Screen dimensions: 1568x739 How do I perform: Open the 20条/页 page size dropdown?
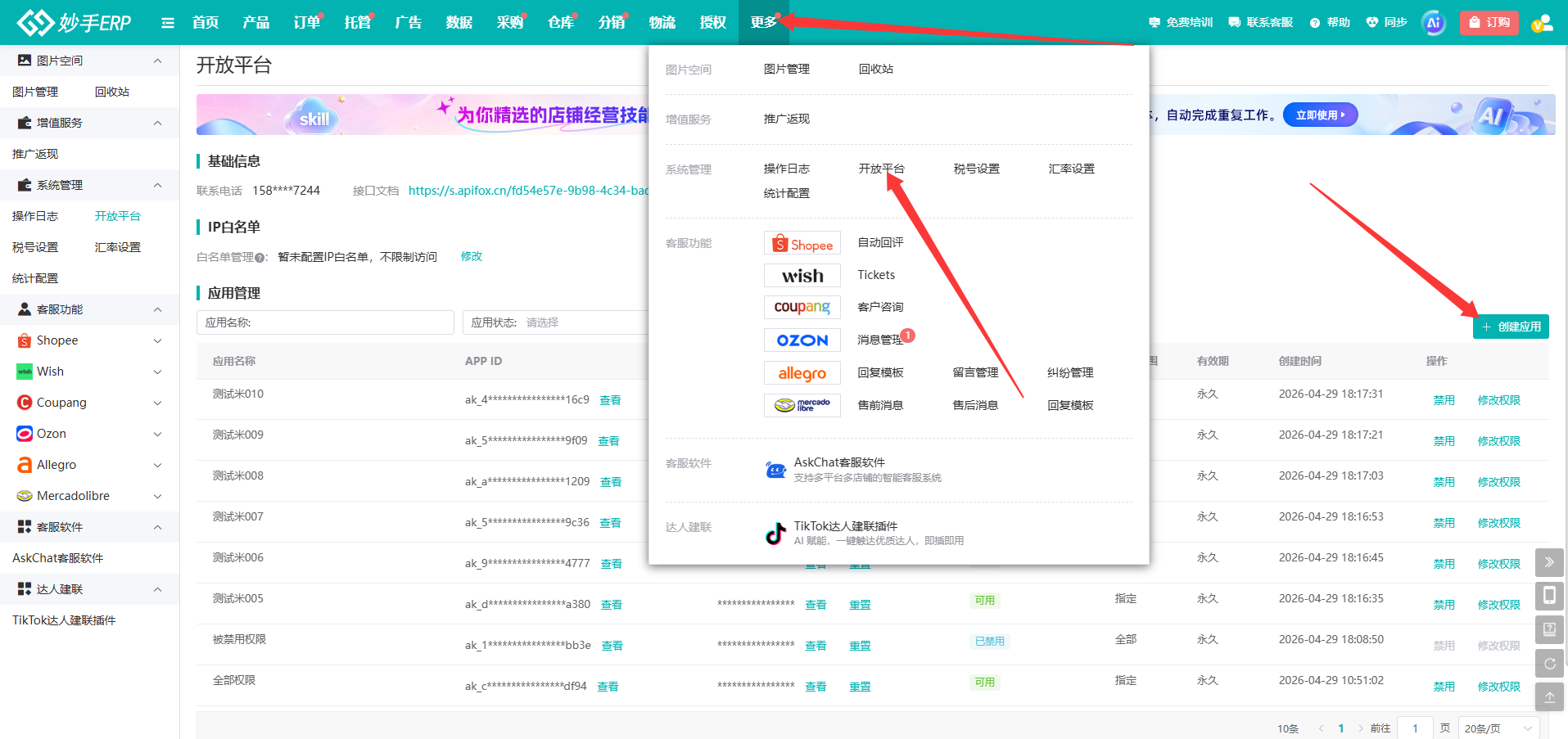pyautogui.click(x=1498, y=728)
